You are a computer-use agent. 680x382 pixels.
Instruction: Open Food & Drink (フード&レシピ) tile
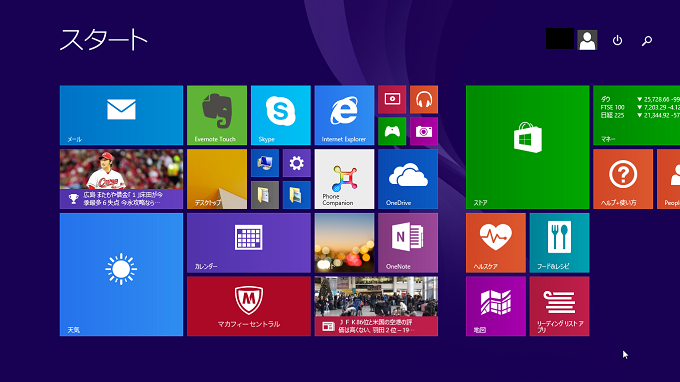coord(559,243)
